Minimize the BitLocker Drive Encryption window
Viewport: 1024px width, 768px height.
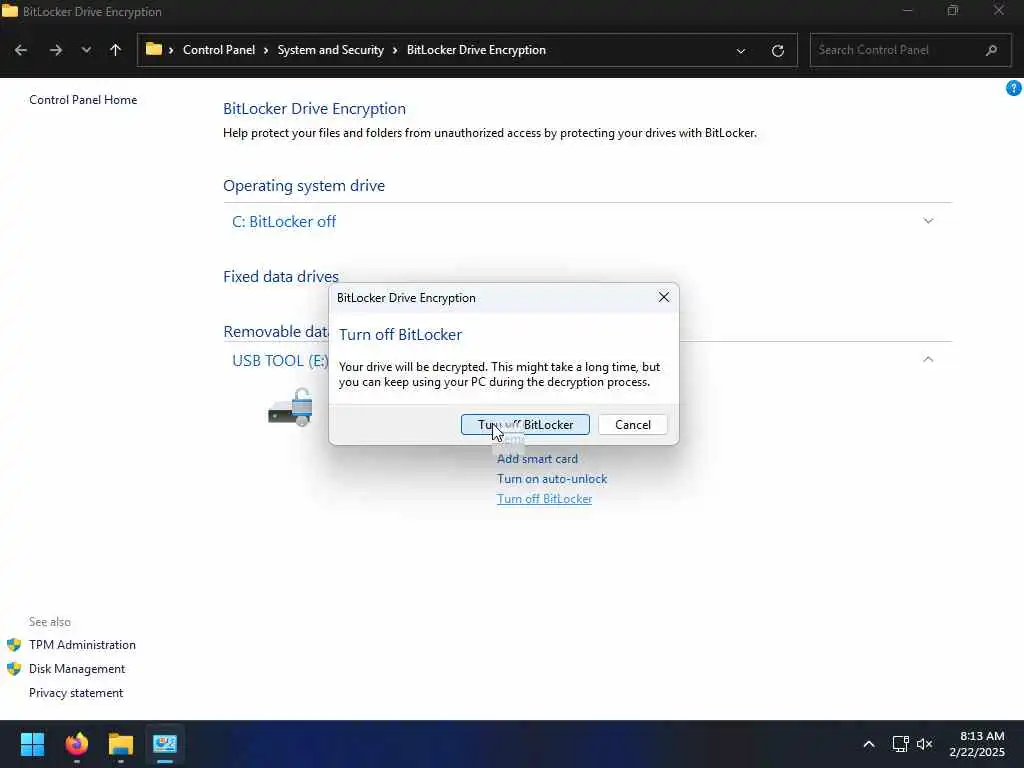click(908, 10)
